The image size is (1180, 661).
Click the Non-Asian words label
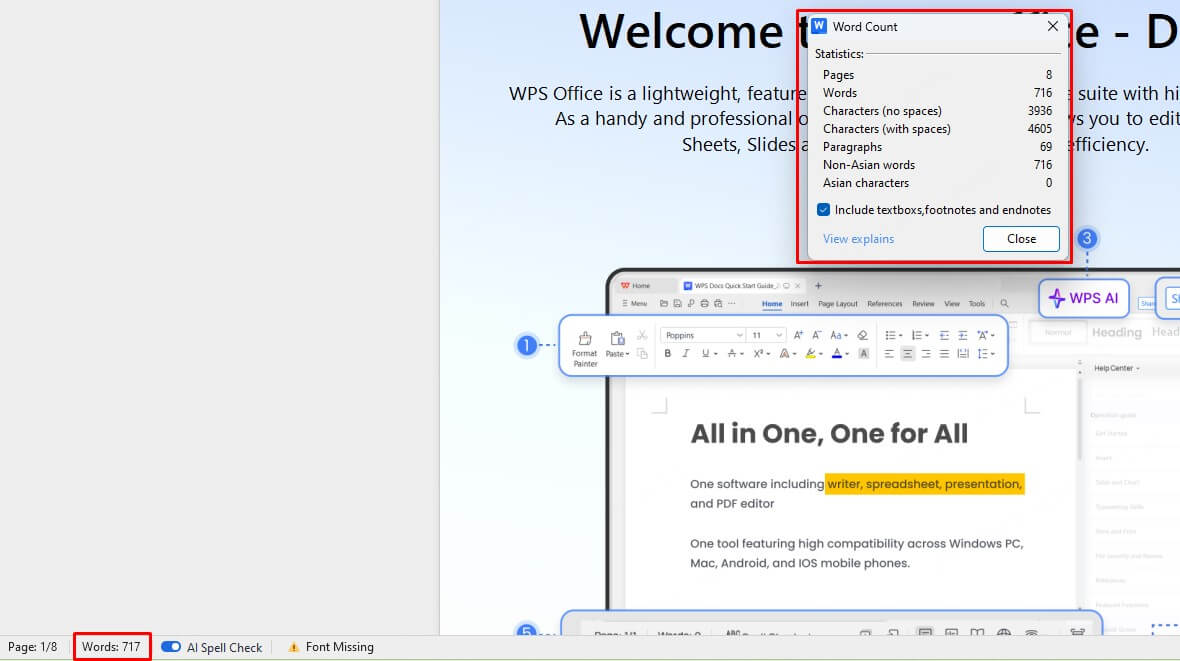(x=868, y=165)
